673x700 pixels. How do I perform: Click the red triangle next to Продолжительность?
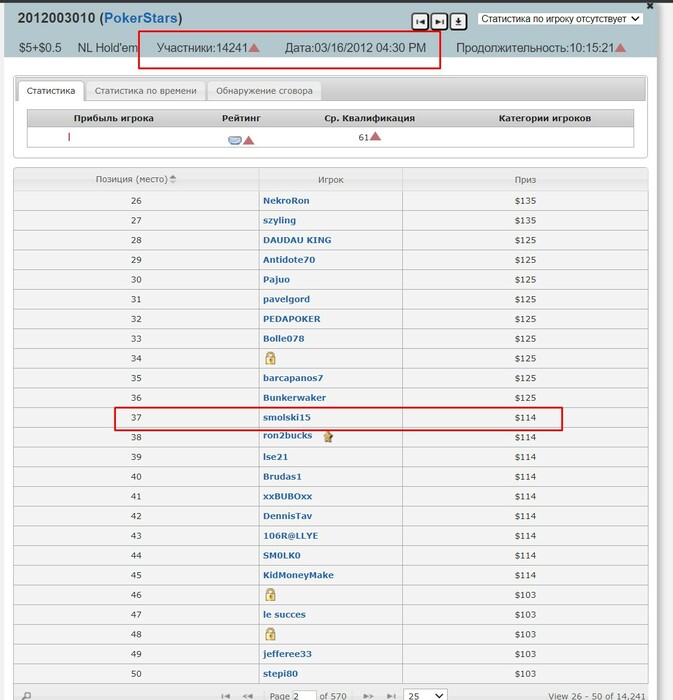[620, 47]
